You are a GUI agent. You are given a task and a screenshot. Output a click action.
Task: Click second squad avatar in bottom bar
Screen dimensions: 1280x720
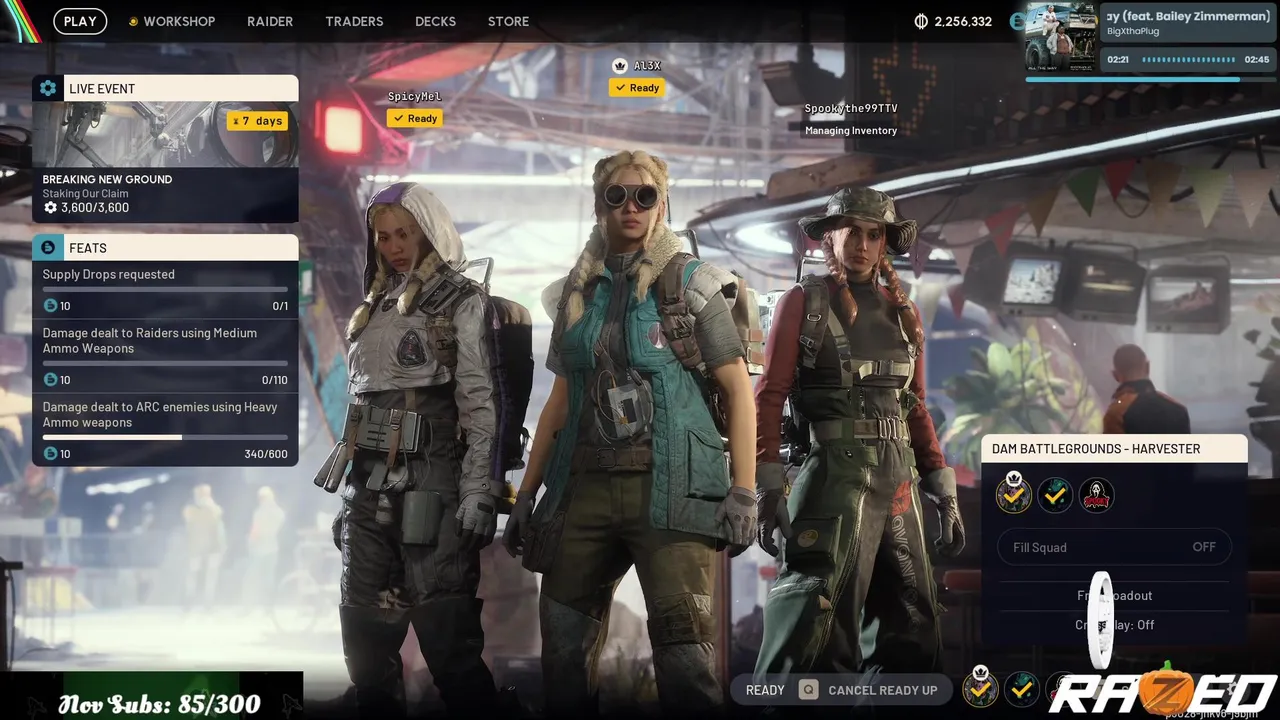[1021, 688]
